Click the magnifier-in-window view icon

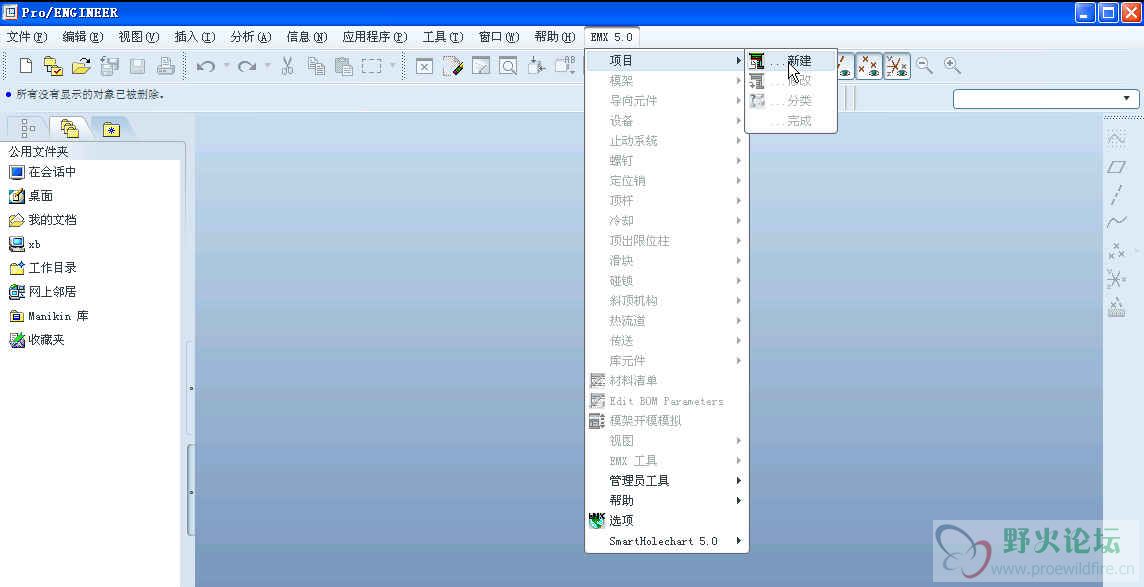point(508,66)
